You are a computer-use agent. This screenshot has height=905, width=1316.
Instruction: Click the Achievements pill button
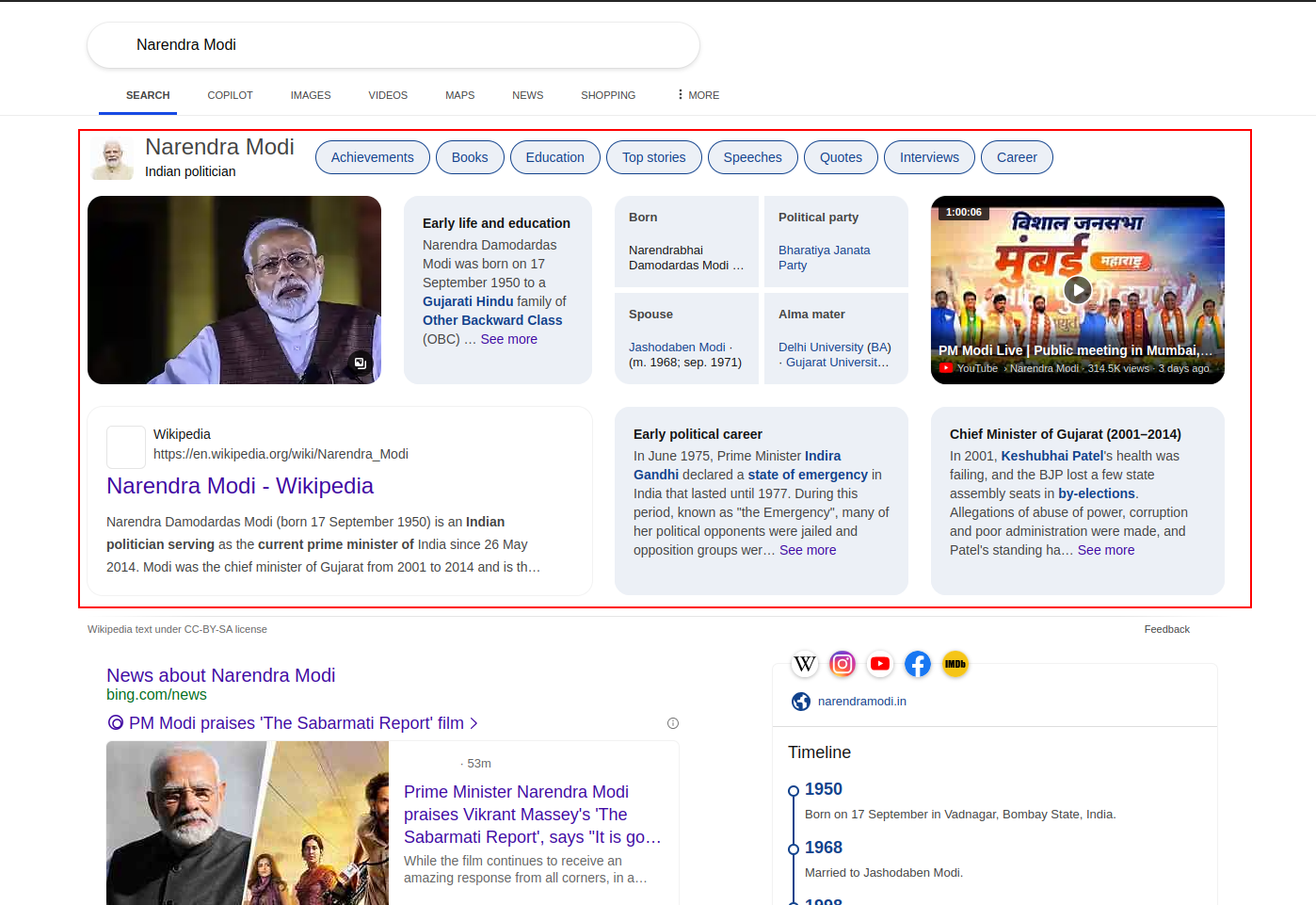point(373,157)
